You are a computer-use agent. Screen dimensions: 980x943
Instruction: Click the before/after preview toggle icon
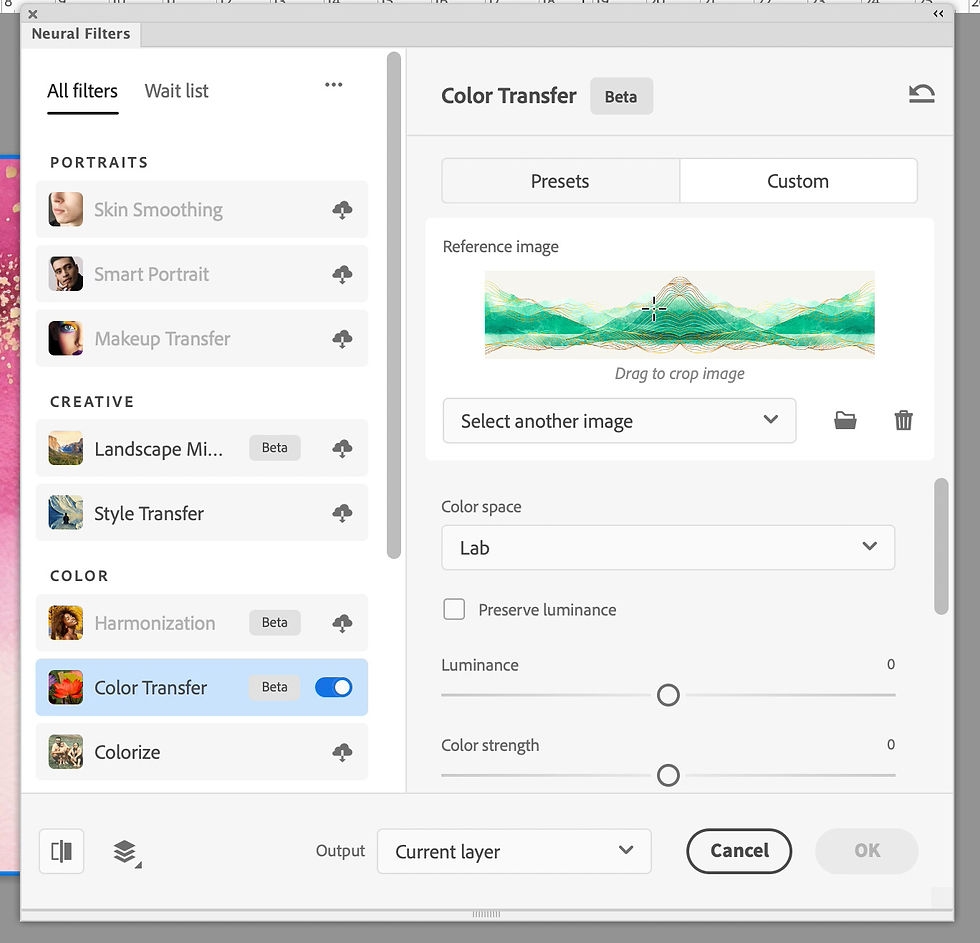61,851
